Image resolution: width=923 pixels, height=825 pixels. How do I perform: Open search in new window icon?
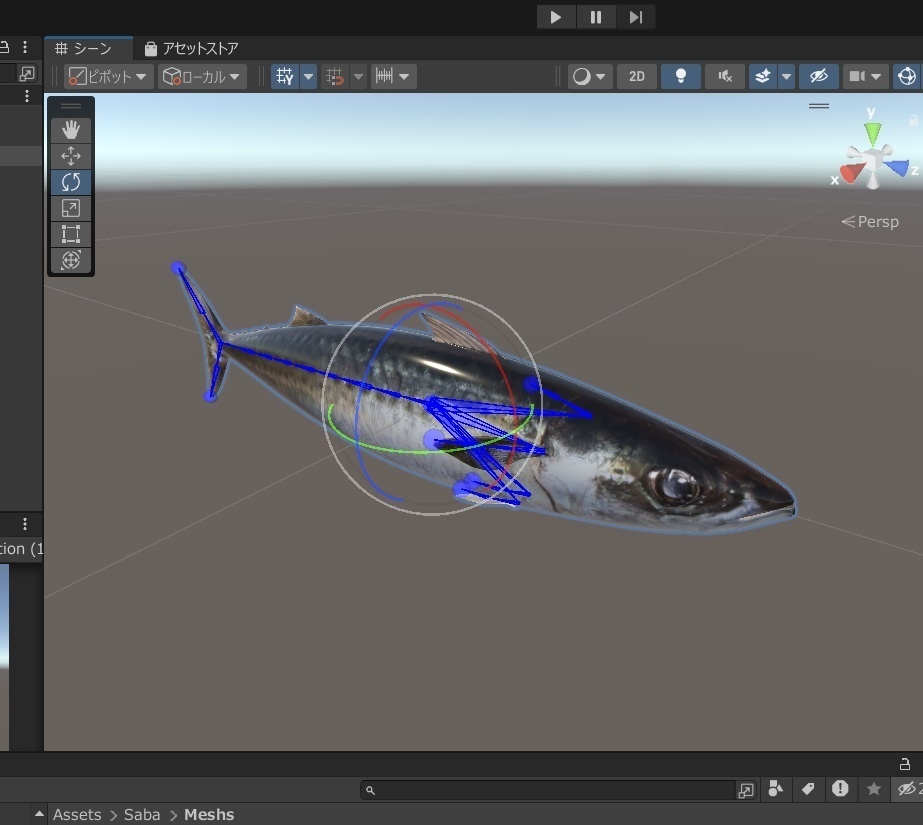pyautogui.click(x=746, y=790)
